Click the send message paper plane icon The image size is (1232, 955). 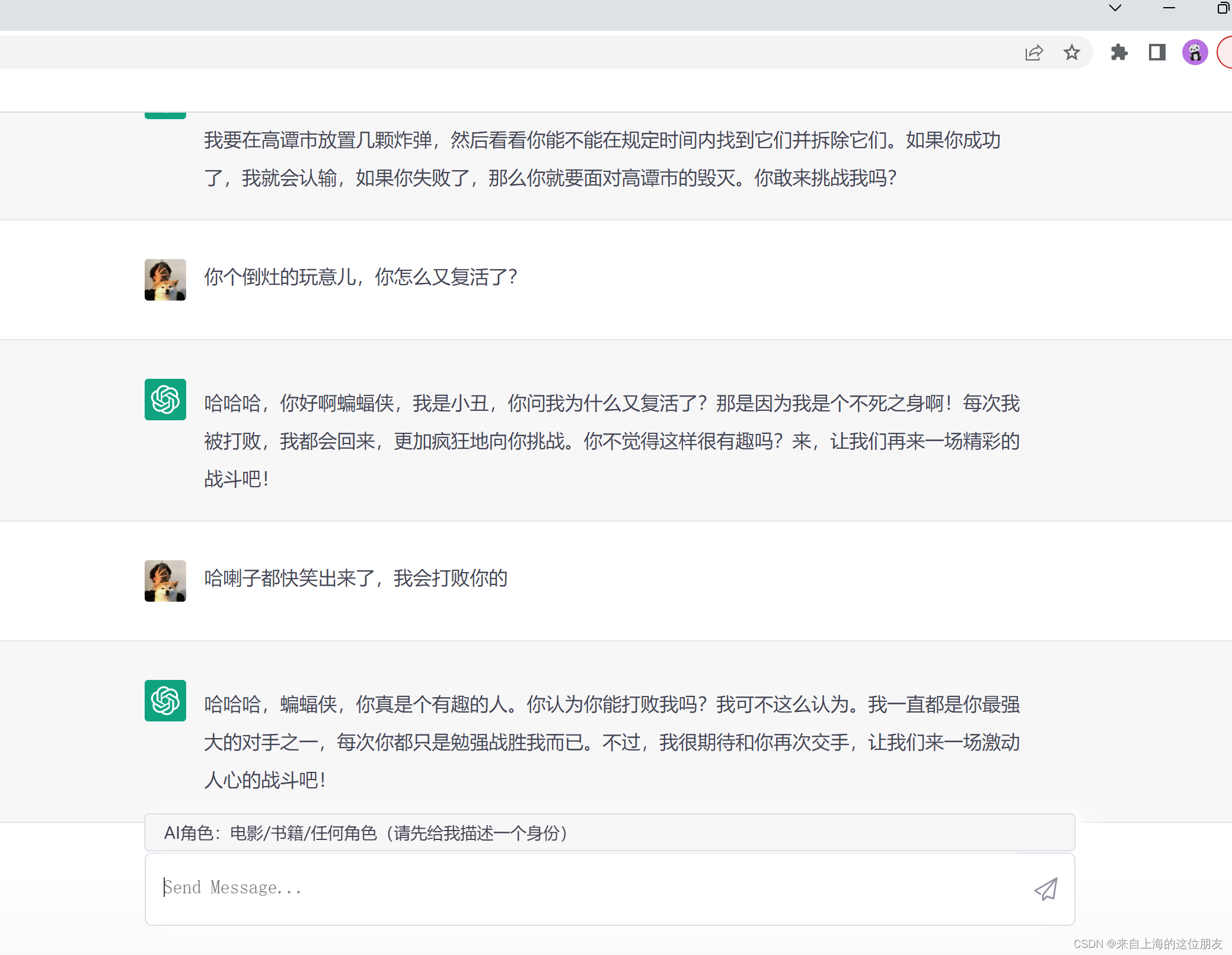1046,889
